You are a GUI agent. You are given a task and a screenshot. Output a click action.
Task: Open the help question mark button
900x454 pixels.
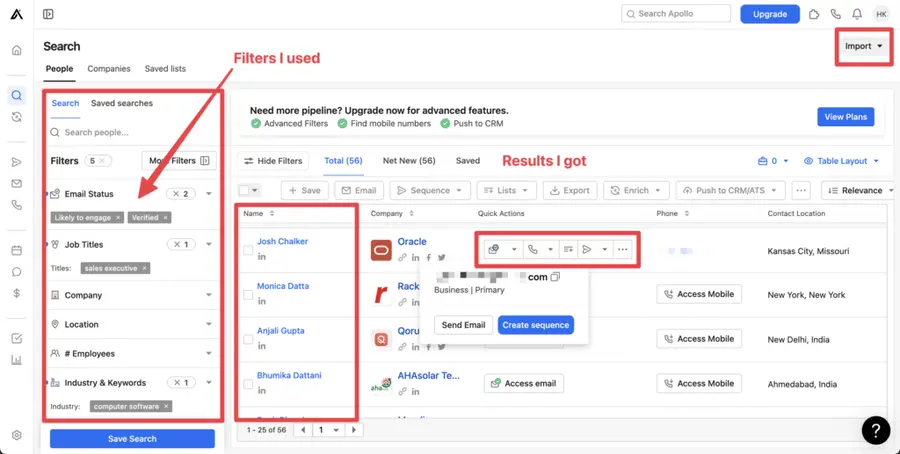[876, 430]
